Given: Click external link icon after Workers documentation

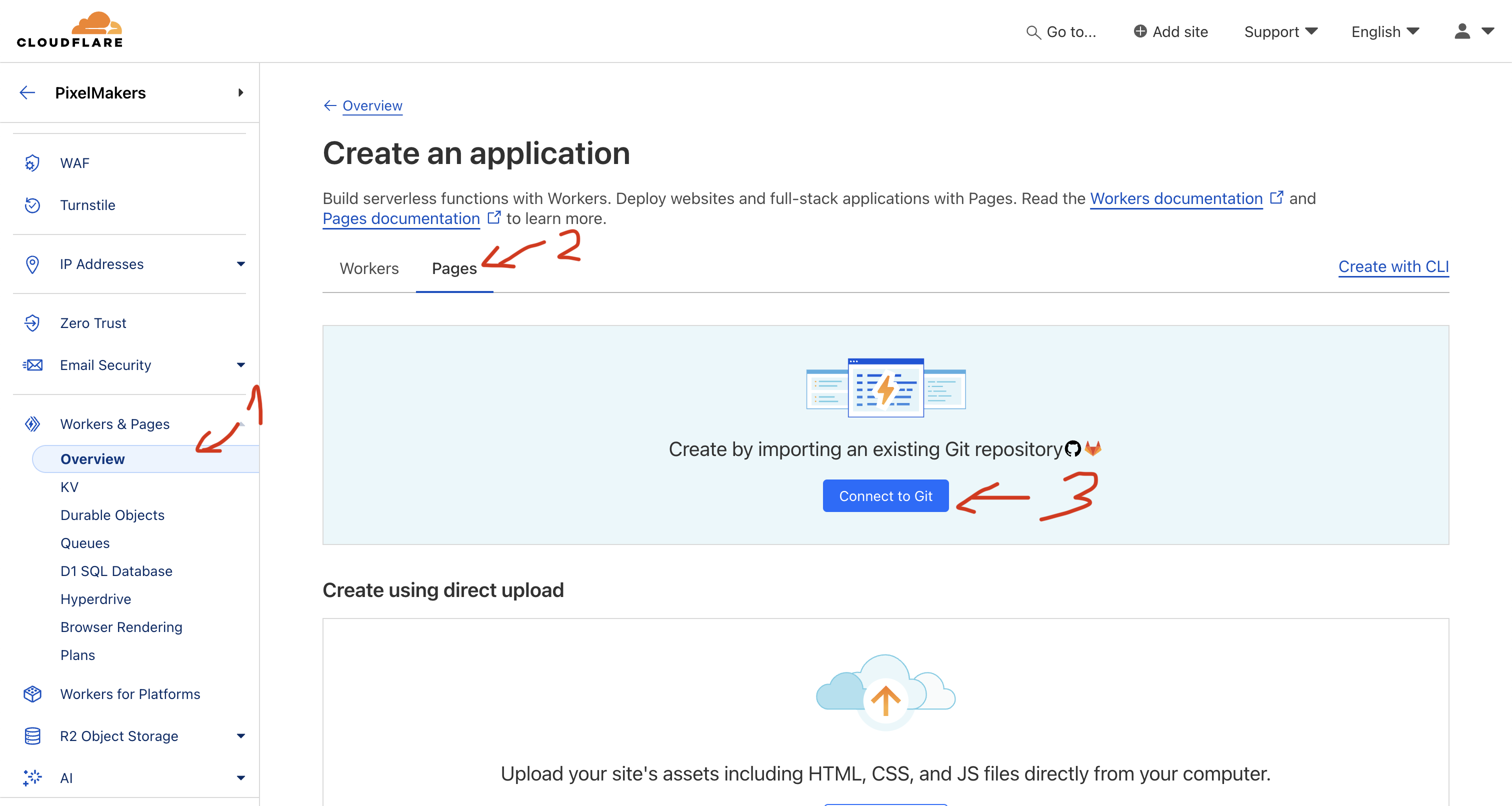Looking at the screenshot, I should point(1276,197).
